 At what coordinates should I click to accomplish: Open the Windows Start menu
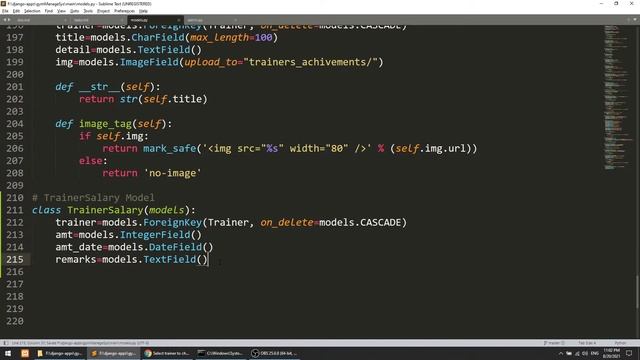(7, 353)
